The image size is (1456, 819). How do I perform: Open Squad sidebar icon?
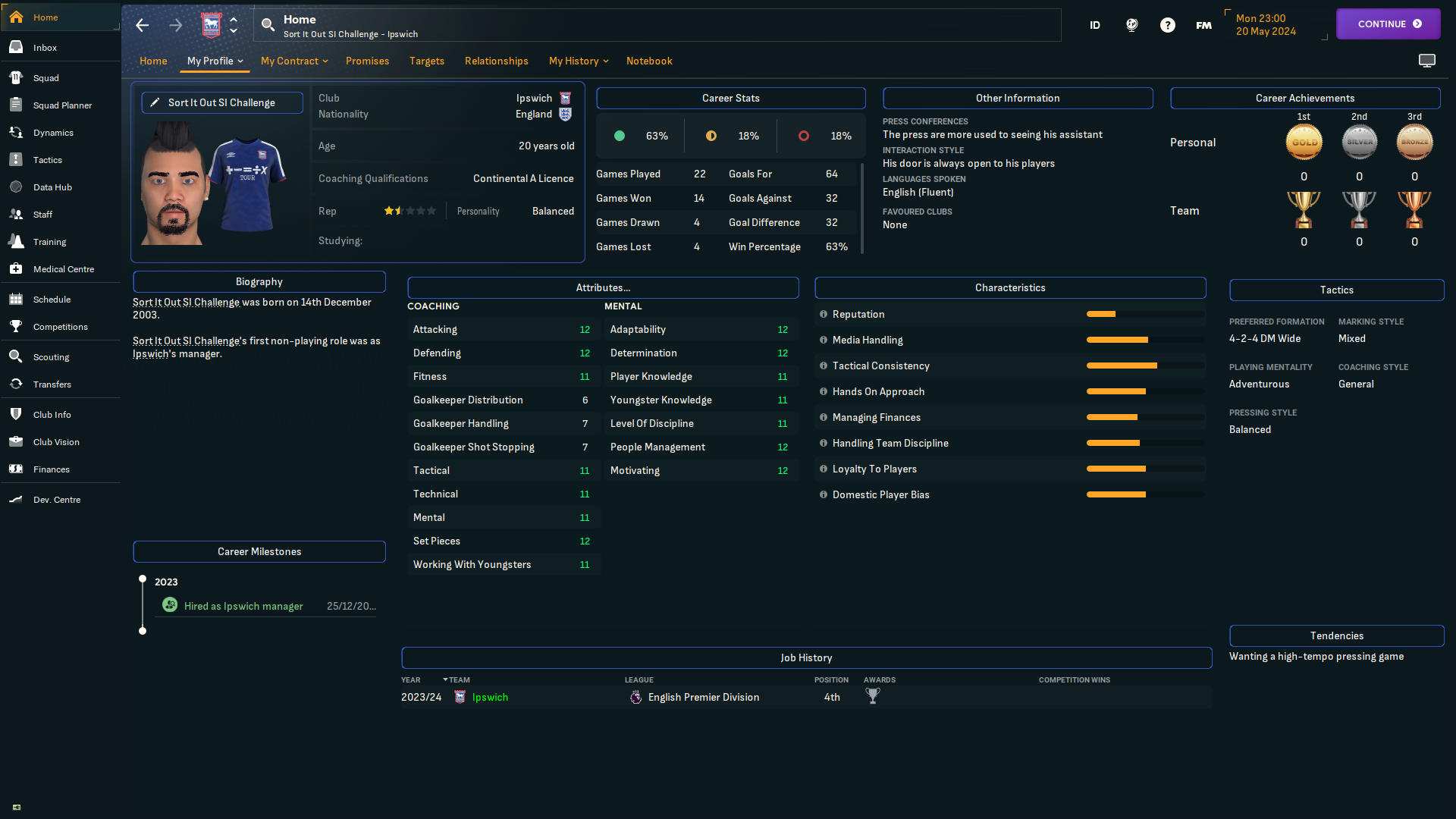pos(16,77)
